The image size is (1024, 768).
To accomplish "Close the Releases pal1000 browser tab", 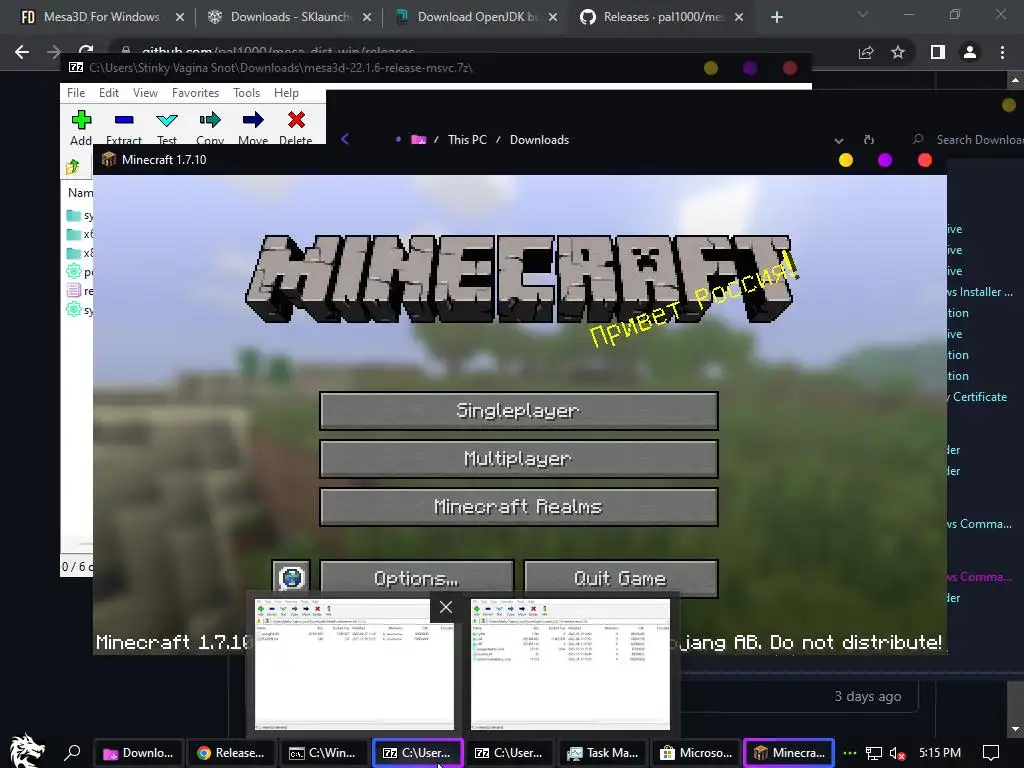I will [739, 17].
